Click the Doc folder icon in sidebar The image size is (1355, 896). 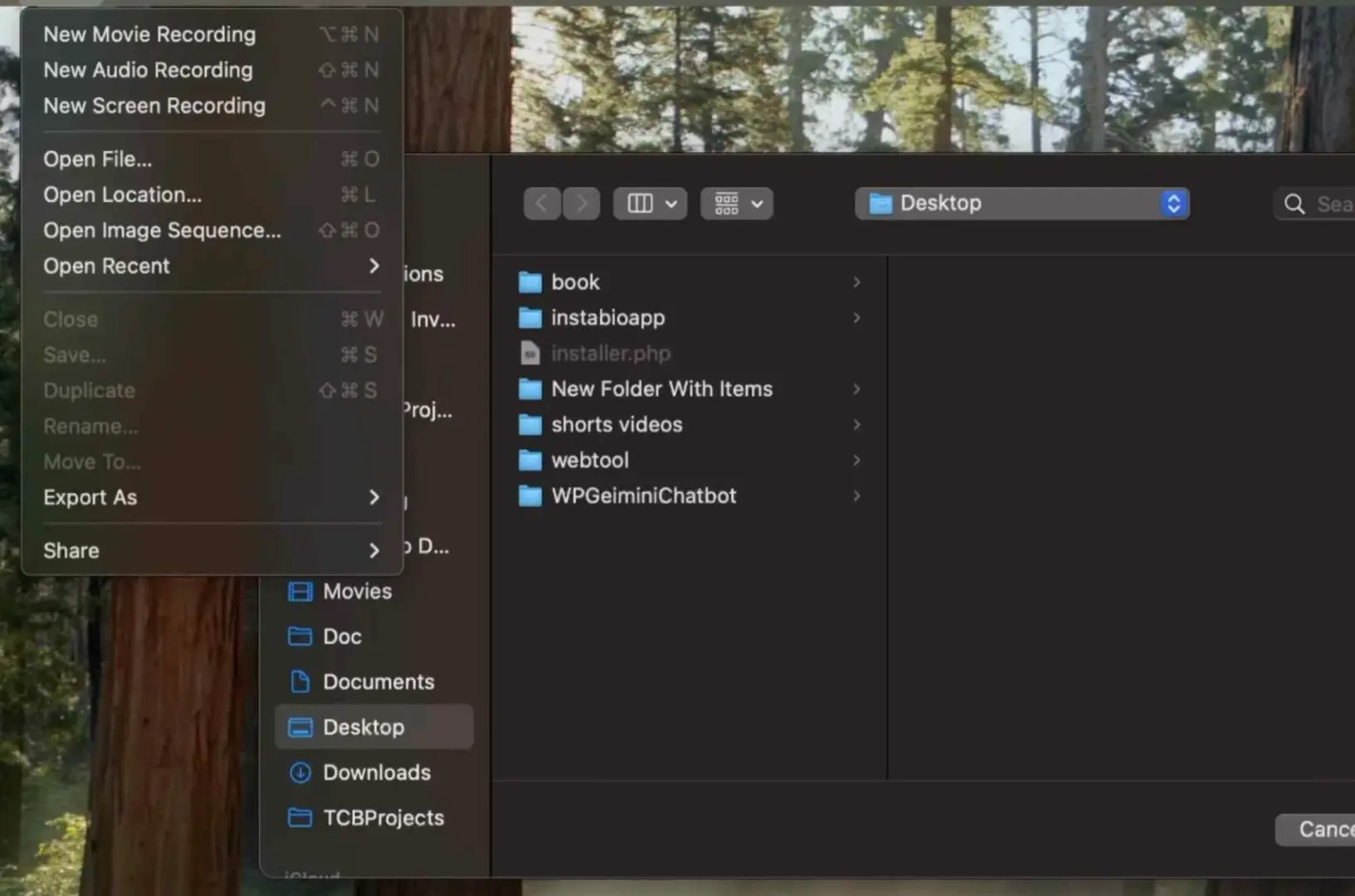[300, 636]
